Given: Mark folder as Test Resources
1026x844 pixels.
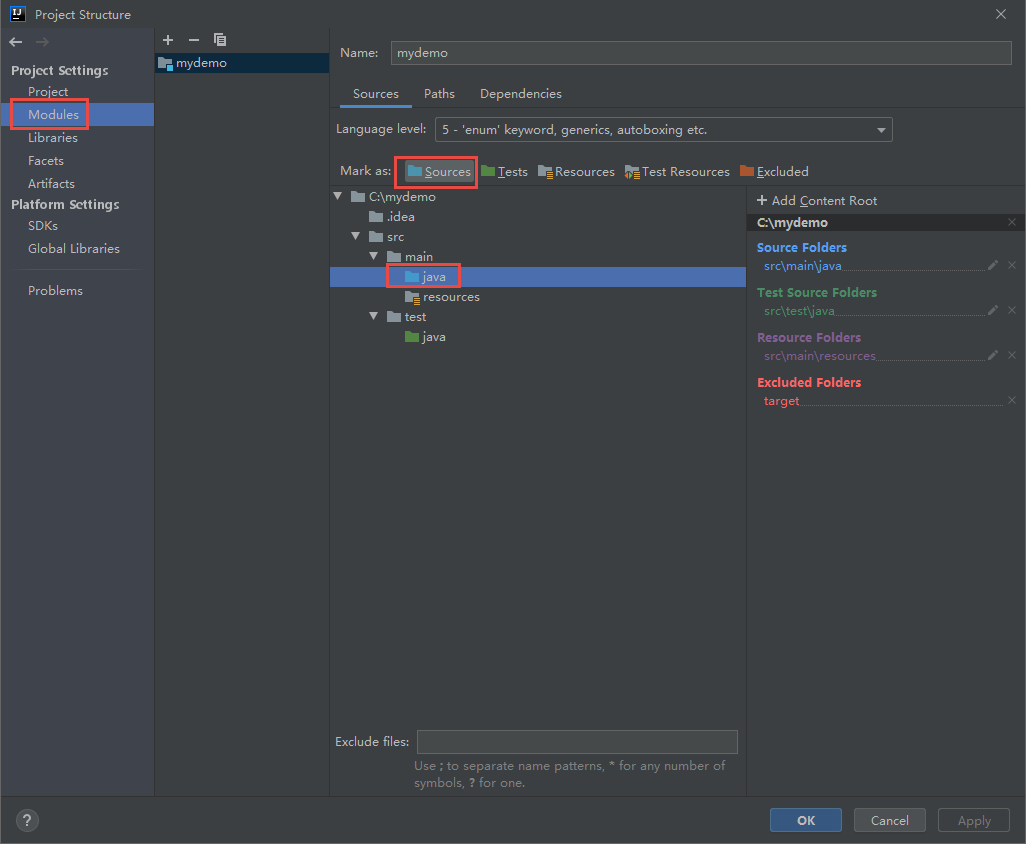Looking at the screenshot, I should click(677, 172).
